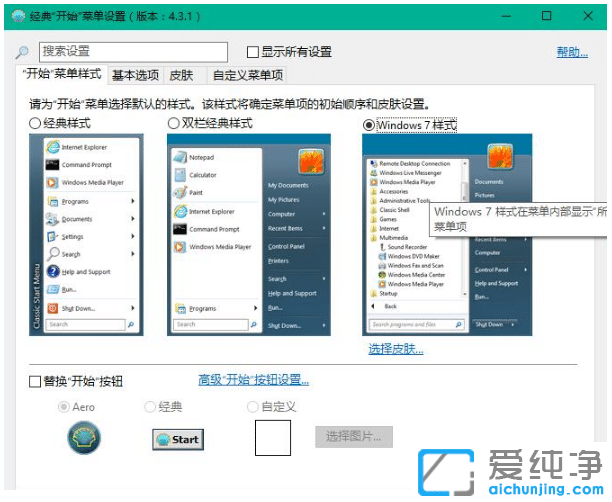Click the 选择图片... button
The width and height of the screenshot is (612, 502).
point(354,437)
